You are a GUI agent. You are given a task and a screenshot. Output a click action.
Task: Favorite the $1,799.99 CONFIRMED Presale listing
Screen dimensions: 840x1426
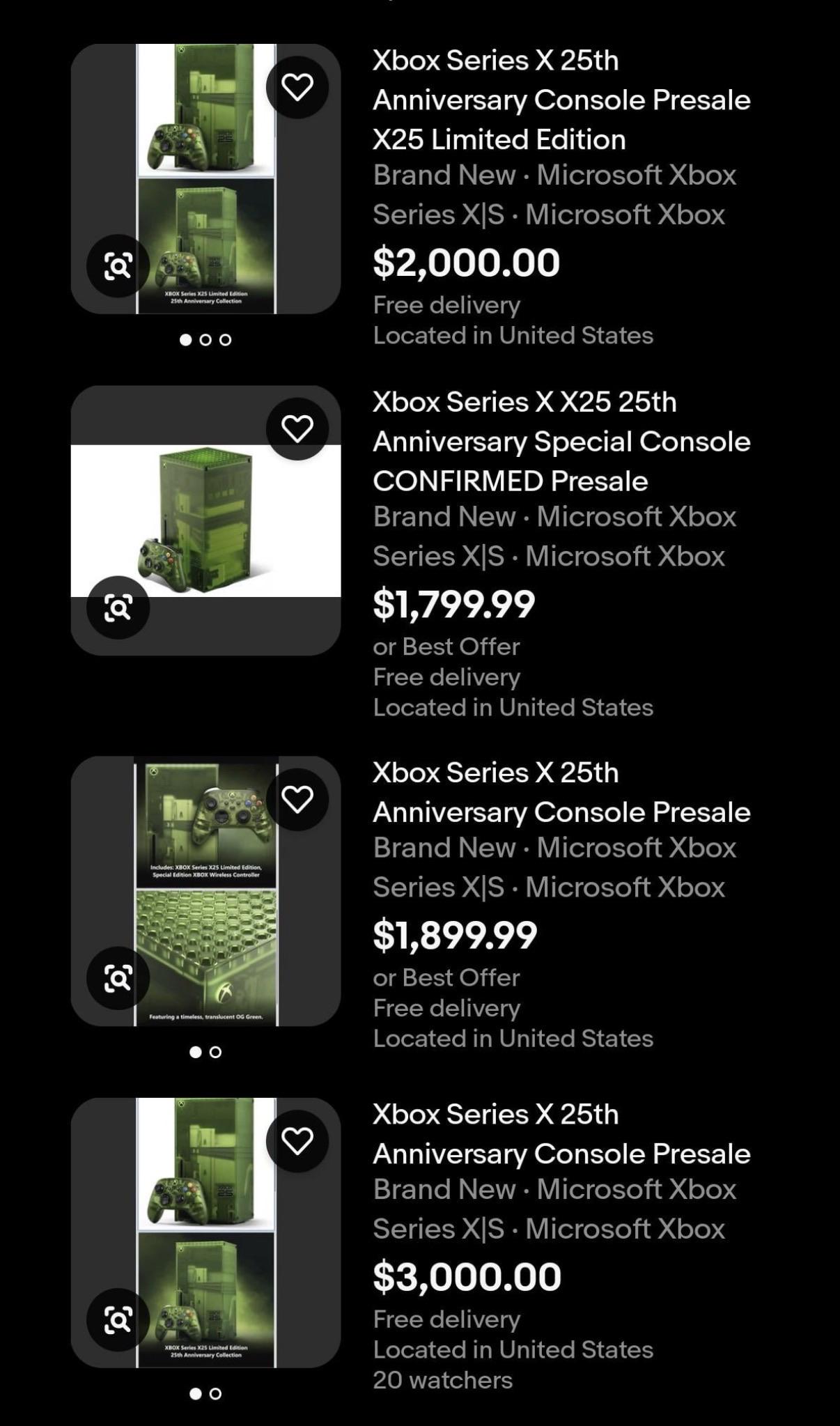tap(297, 428)
